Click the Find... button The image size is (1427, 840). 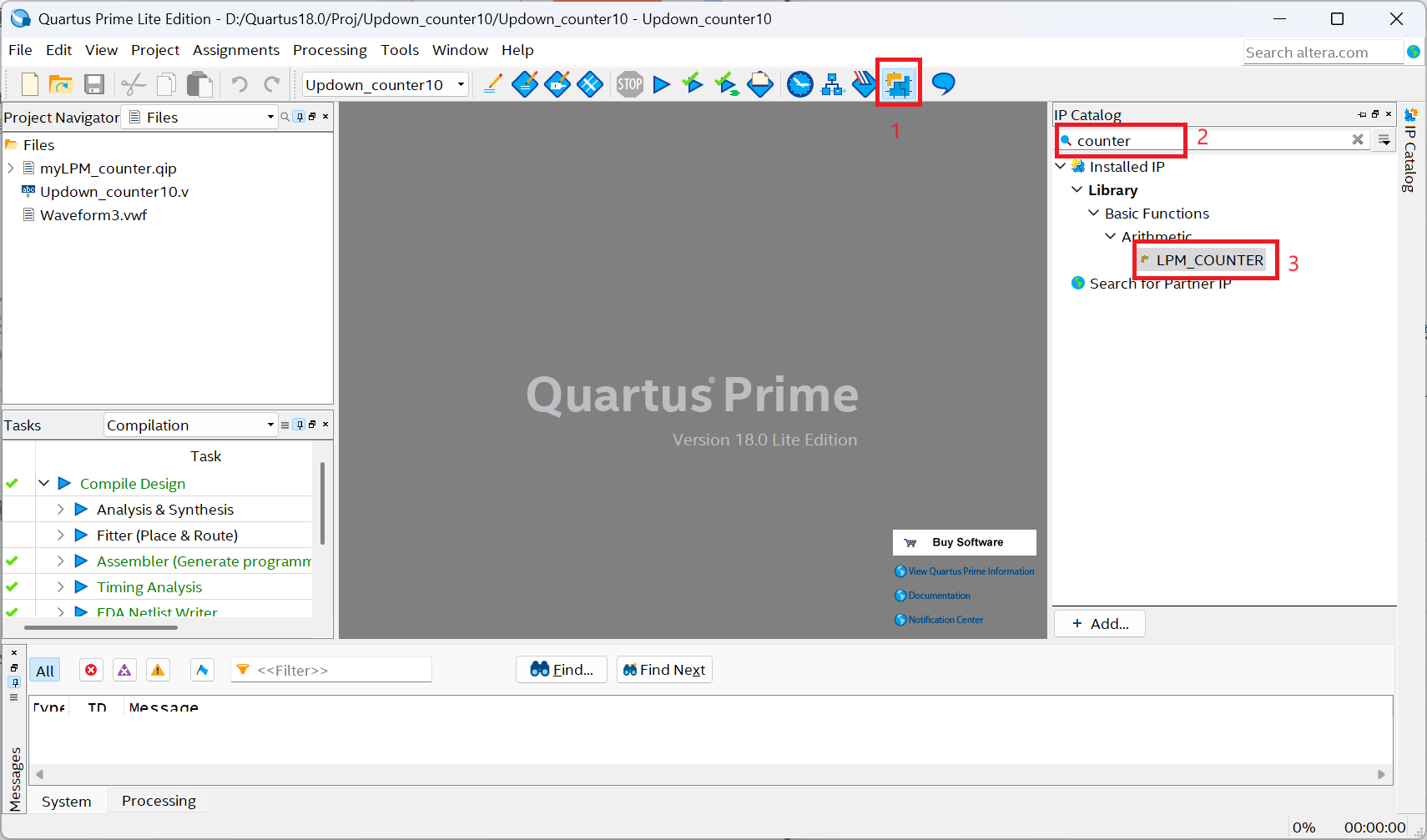click(562, 670)
